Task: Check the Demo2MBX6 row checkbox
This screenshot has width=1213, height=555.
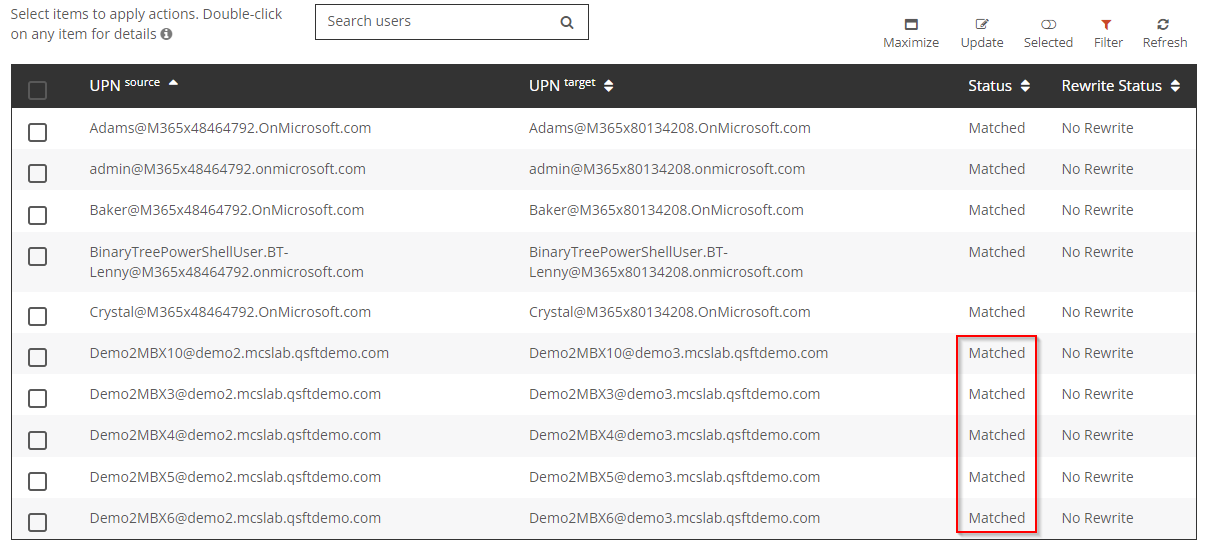Action: [37, 522]
